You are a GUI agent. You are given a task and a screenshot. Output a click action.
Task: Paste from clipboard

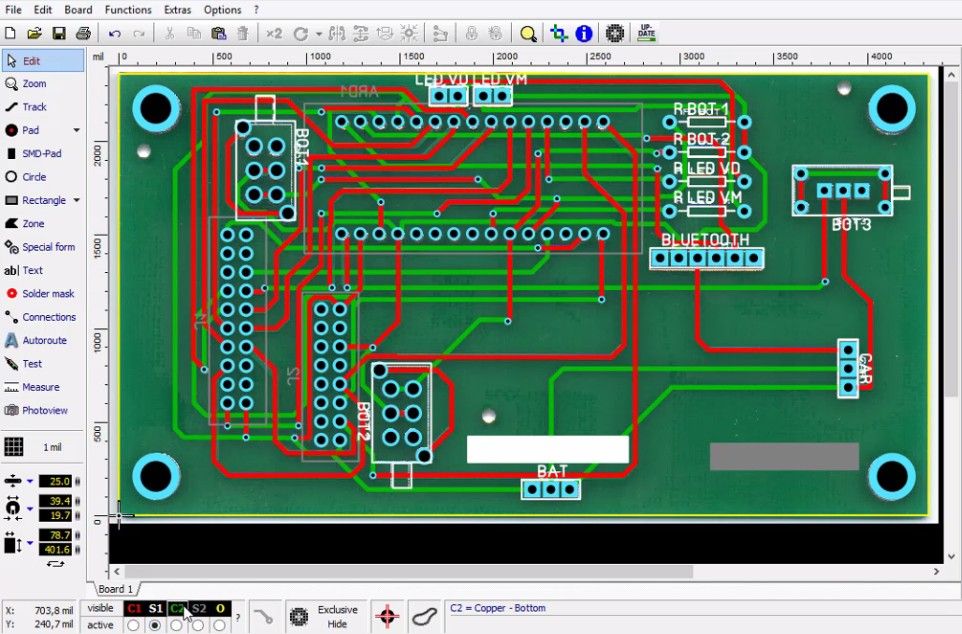(x=218, y=33)
